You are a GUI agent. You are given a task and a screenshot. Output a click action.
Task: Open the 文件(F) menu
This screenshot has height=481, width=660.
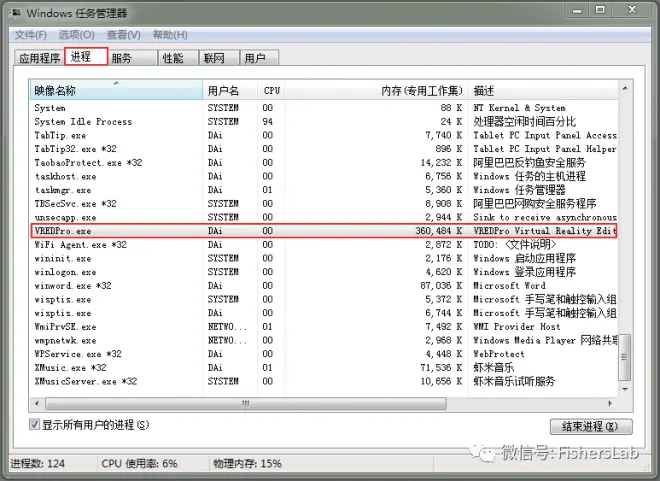pos(30,35)
